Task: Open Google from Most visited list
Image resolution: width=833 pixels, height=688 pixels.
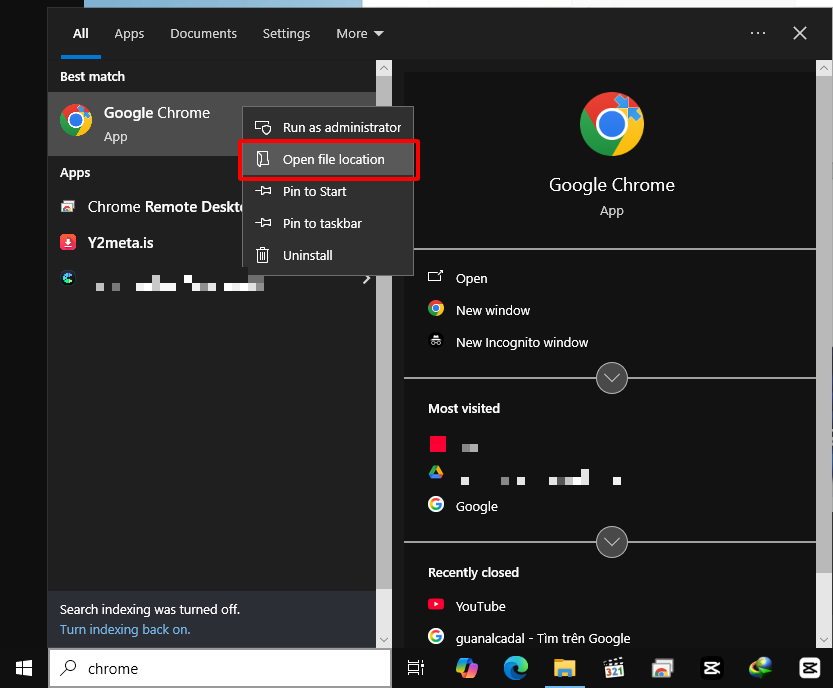Action: 477,506
